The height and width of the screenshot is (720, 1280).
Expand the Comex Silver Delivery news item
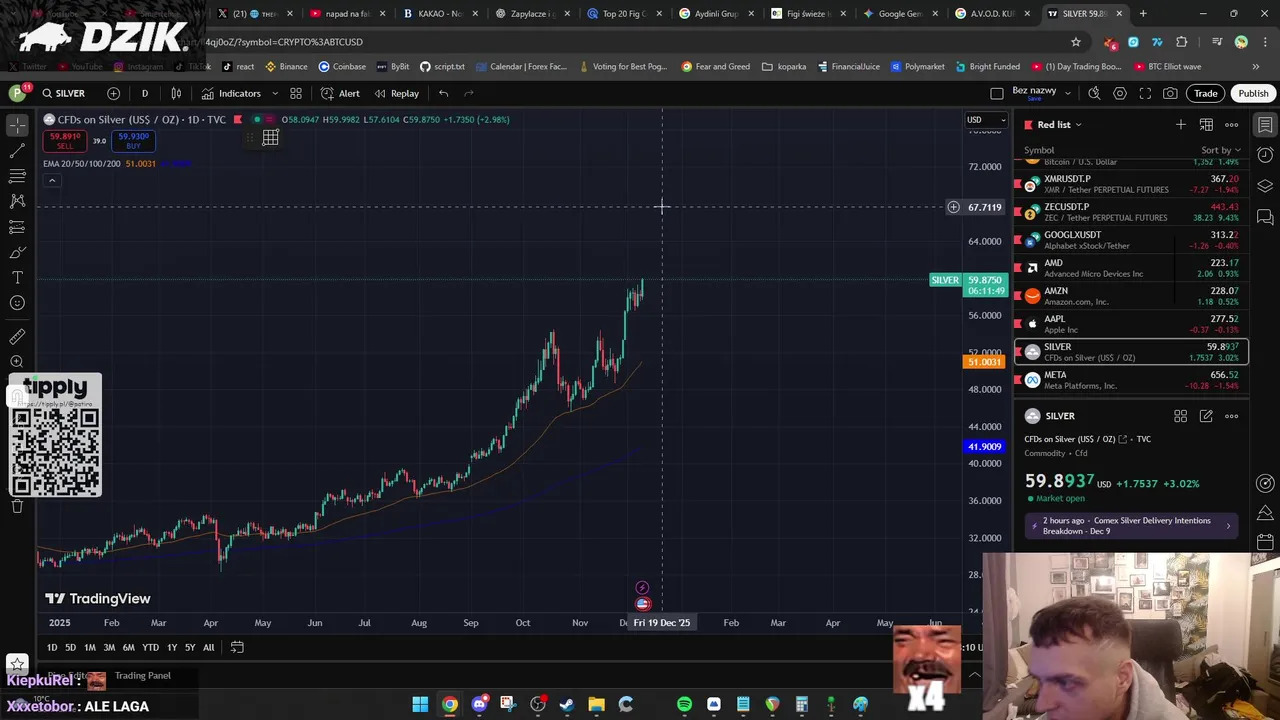(1132, 525)
